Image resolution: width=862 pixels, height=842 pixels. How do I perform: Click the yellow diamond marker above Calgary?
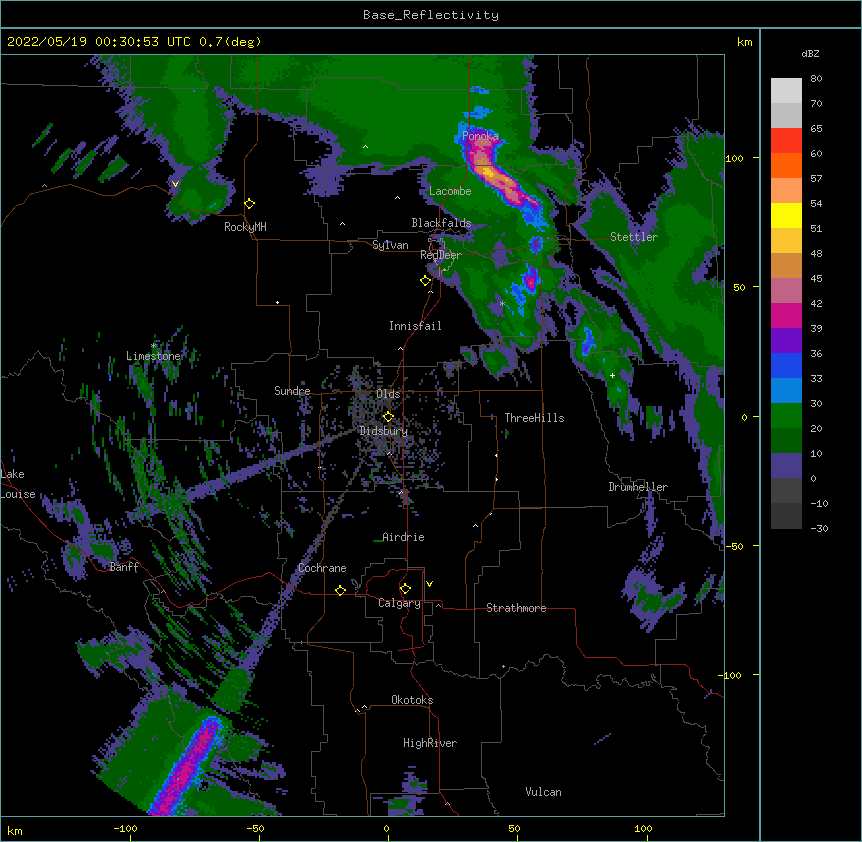(405, 589)
